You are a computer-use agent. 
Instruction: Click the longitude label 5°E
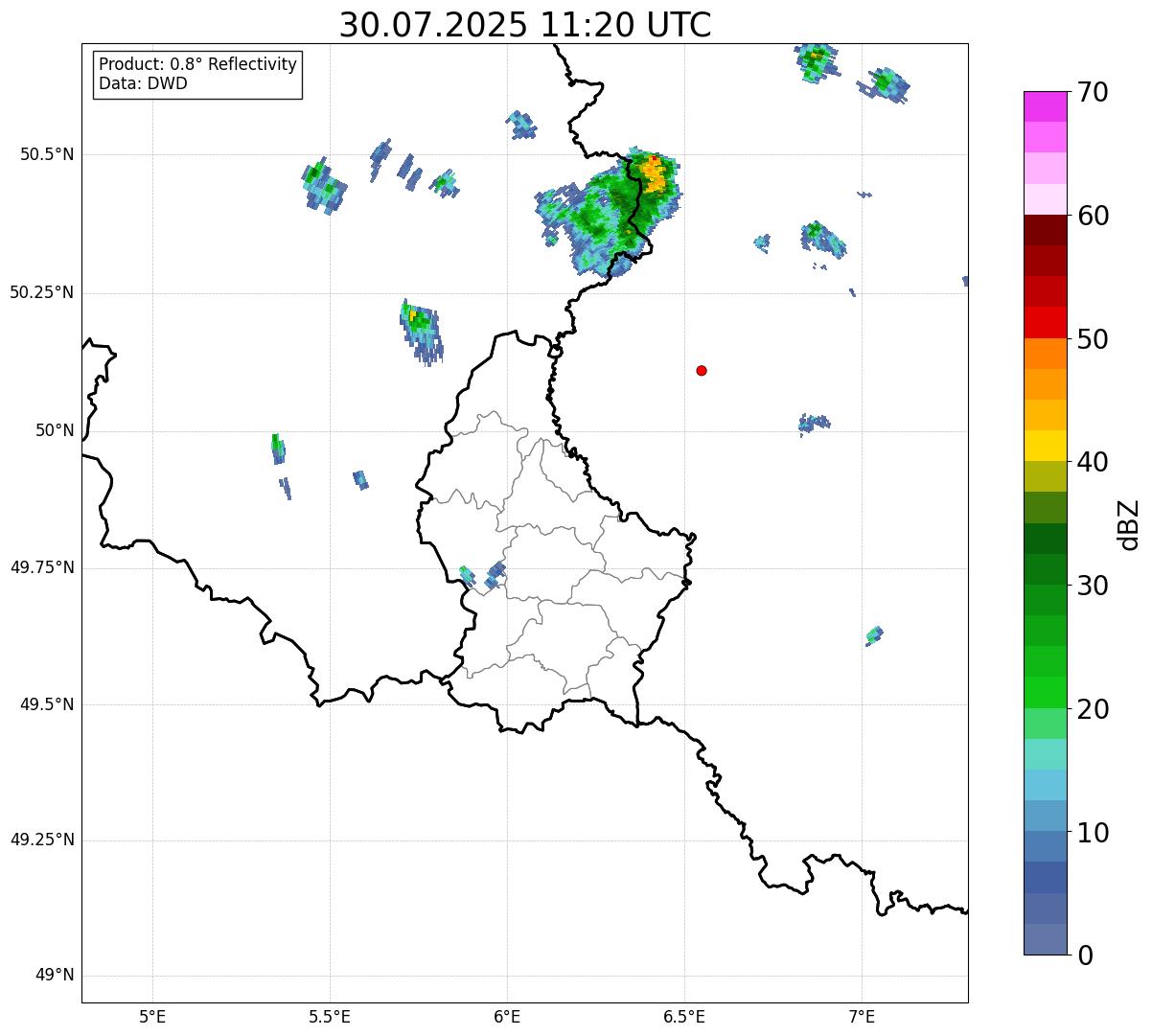point(152,1016)
